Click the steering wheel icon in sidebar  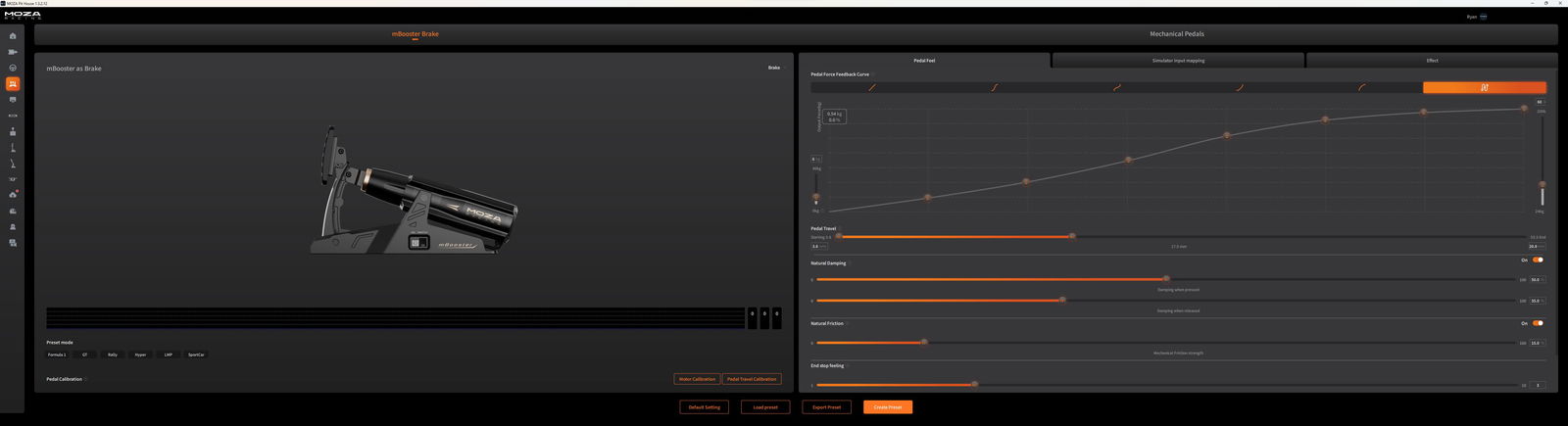pos(13,68)
